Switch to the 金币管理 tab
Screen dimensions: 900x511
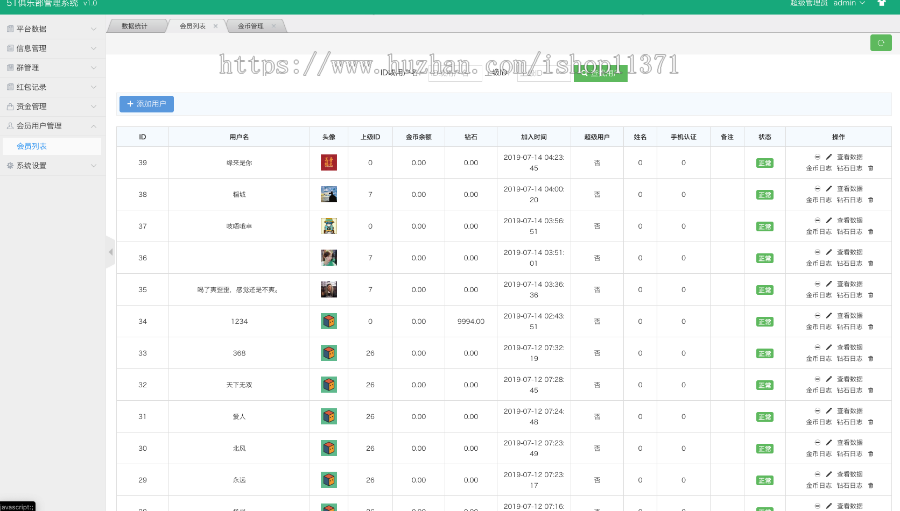[250, 26]
